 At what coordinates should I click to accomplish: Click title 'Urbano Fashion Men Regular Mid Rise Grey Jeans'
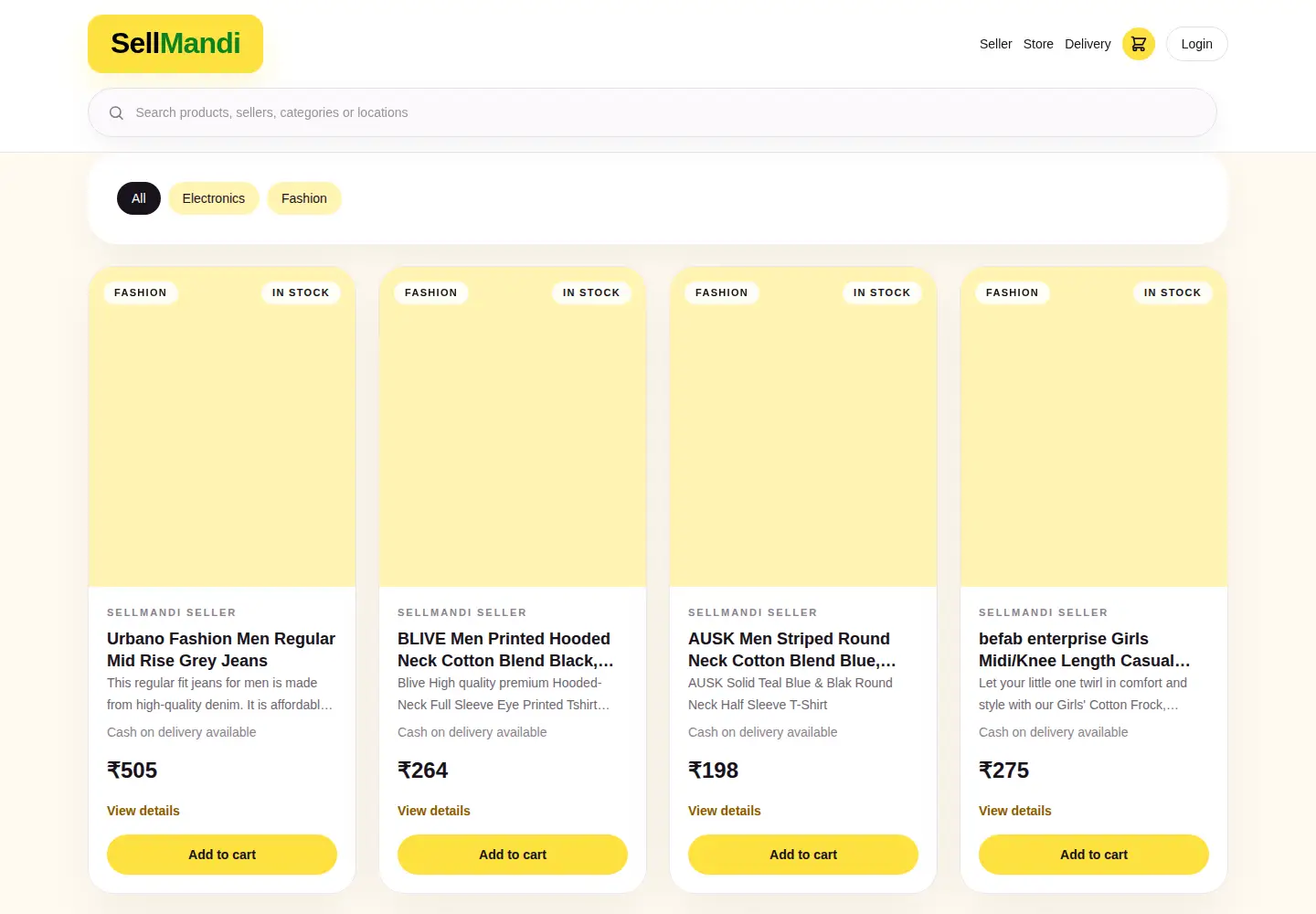click(221, 650)
